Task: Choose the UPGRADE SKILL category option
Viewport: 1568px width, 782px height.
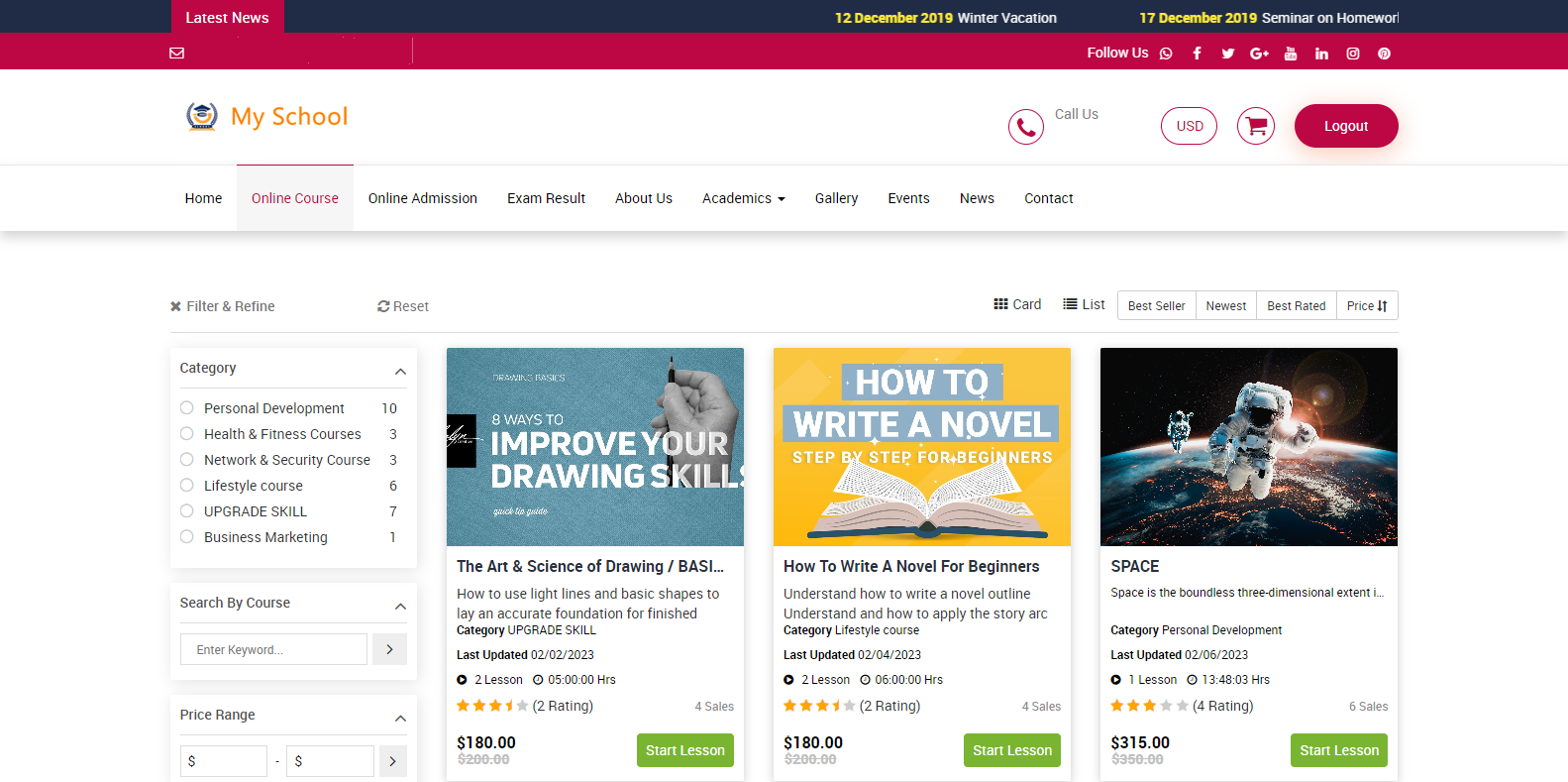Action: pyautogui.click(x=187, y=511)
